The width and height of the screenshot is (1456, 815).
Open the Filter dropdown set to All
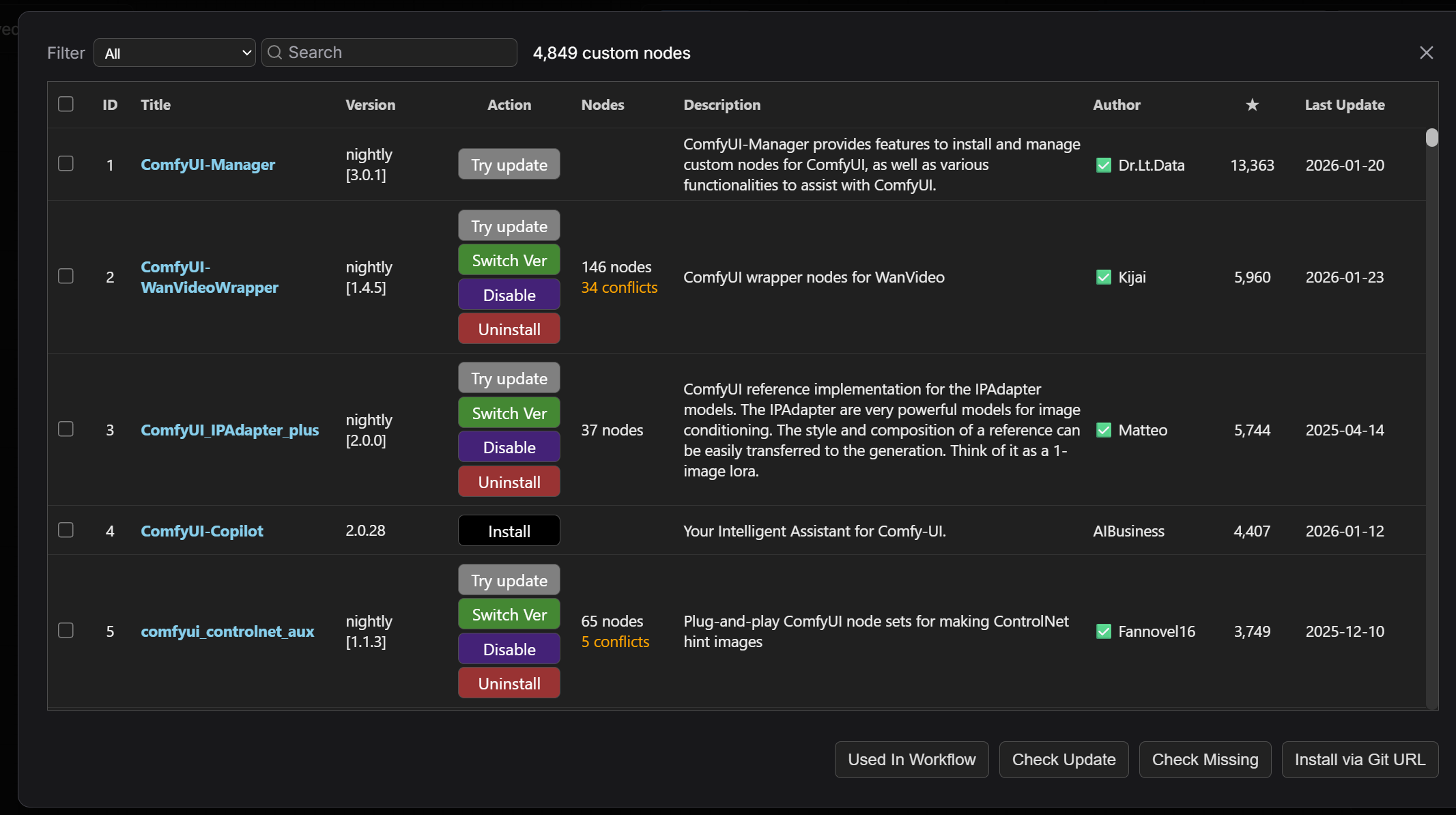pyautogui.click(x=175, y=53)
